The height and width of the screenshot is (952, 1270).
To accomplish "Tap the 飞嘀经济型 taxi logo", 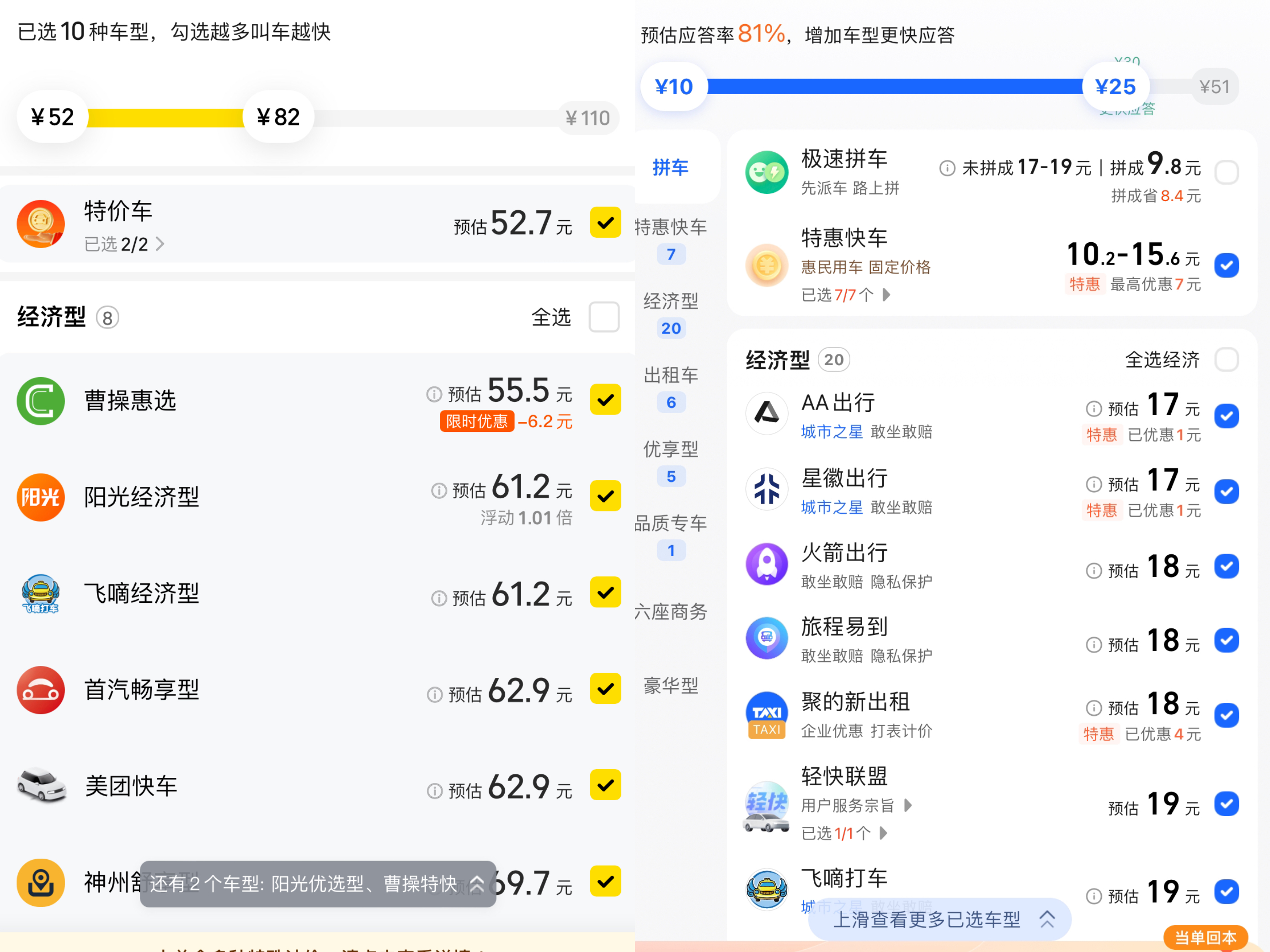I will click(40, 593).
